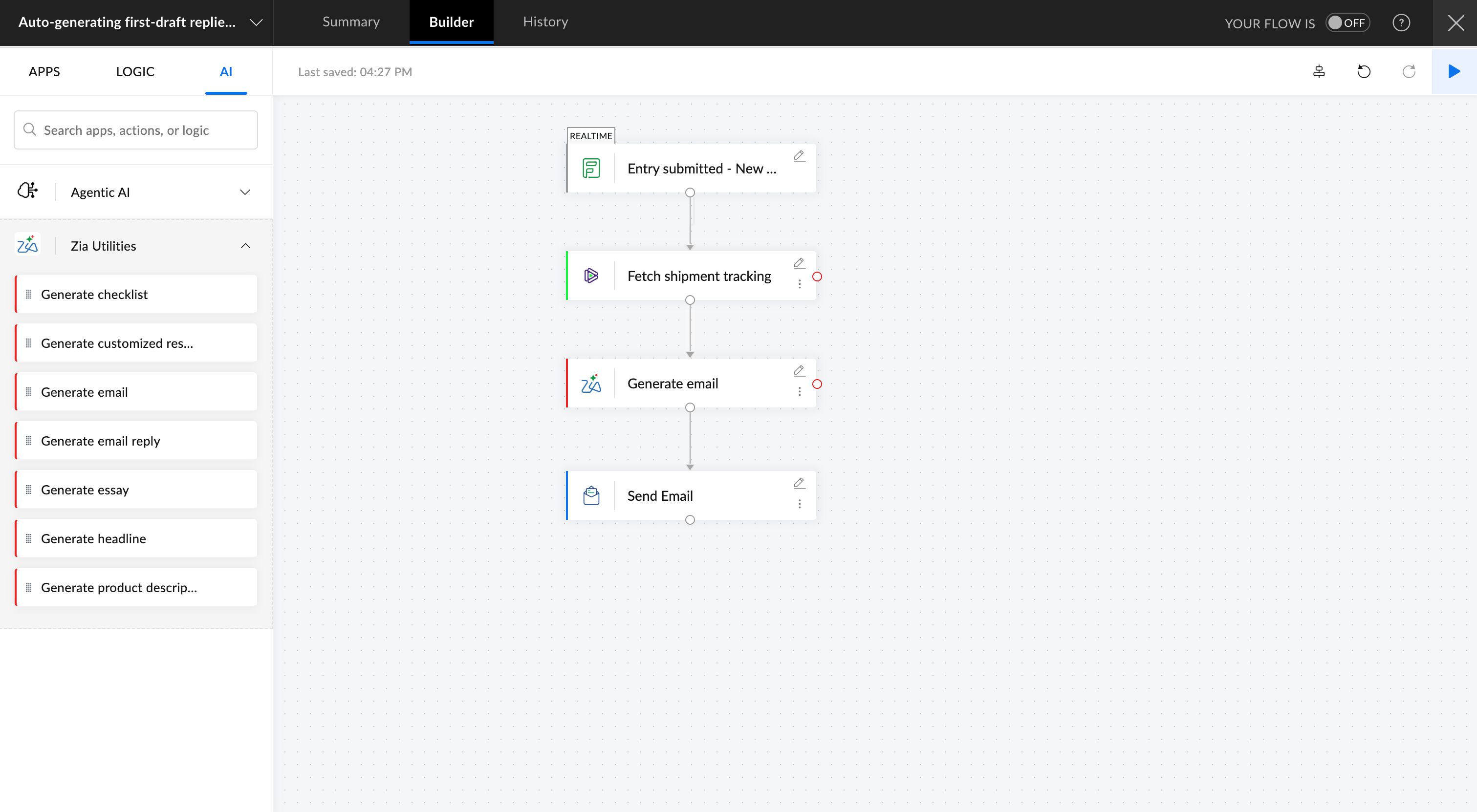This screenshot has height=812, width=1477.
Task: Open the flow name dropdown arrow
Action: tap(256, 22)
